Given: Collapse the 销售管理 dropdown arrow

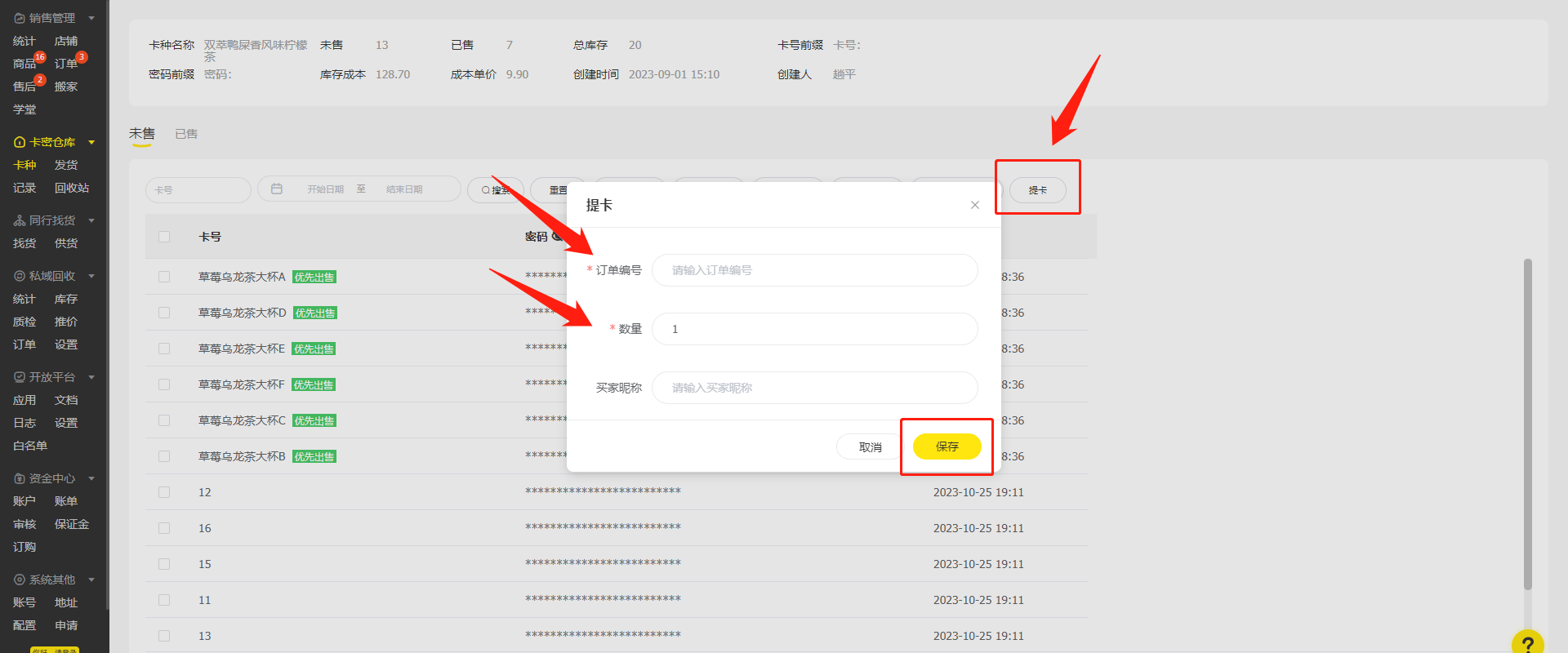Looking at the screenshot, I should [x=91, y=18].
